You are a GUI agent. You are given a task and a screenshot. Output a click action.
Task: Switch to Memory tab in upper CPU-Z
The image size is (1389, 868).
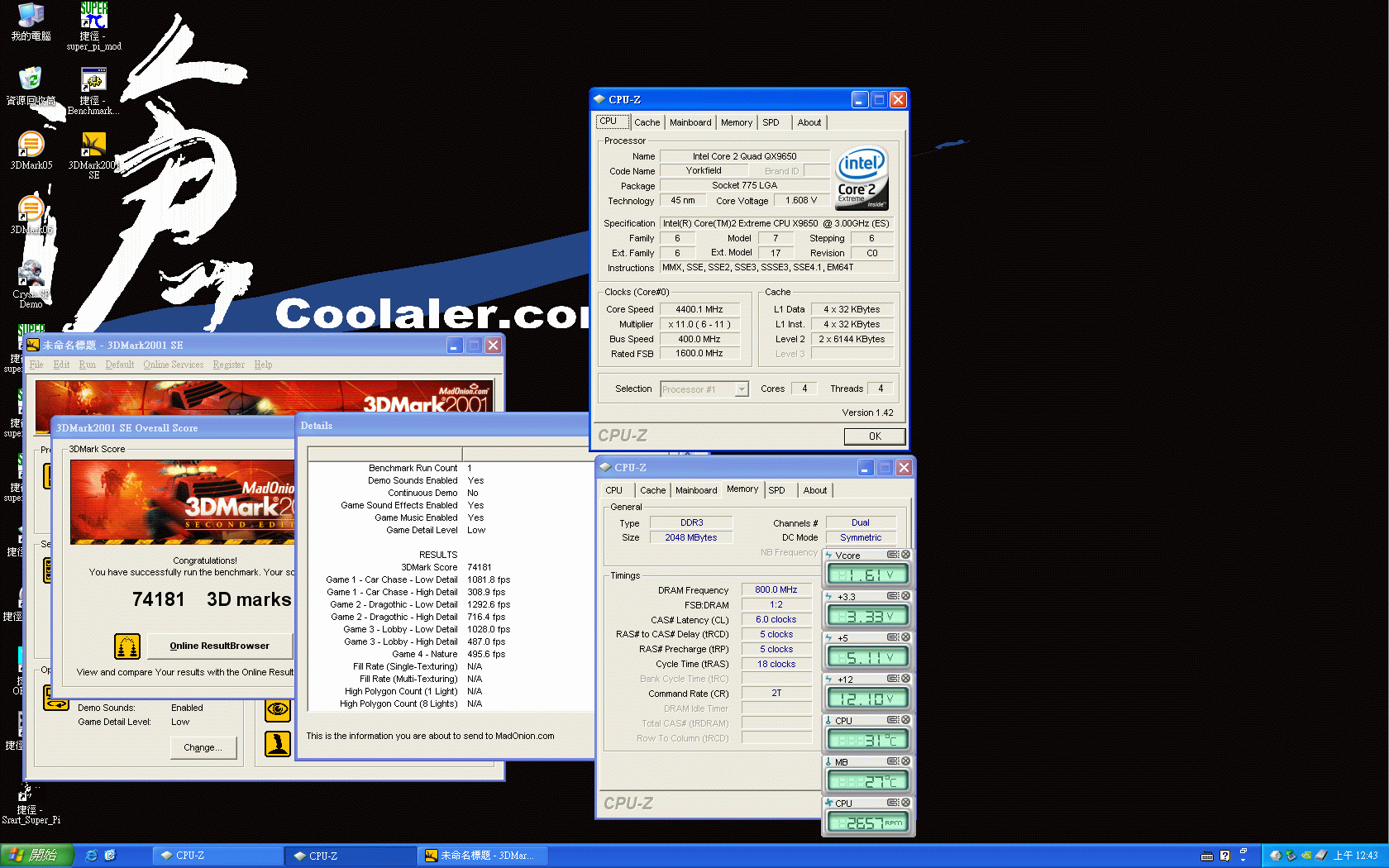click(737, 122)
